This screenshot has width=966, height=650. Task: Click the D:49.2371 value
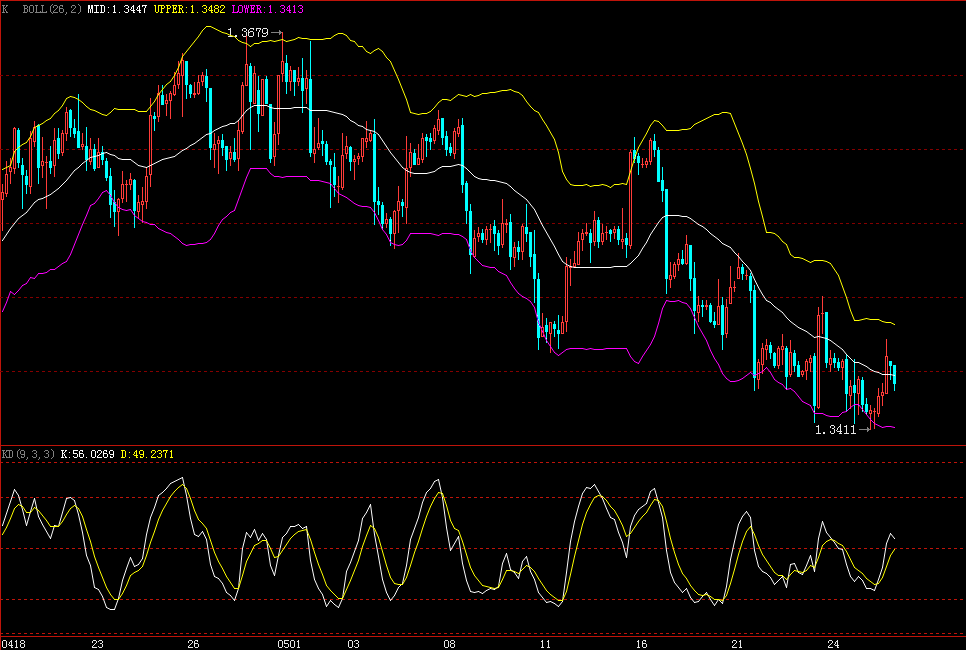[147, 454]
